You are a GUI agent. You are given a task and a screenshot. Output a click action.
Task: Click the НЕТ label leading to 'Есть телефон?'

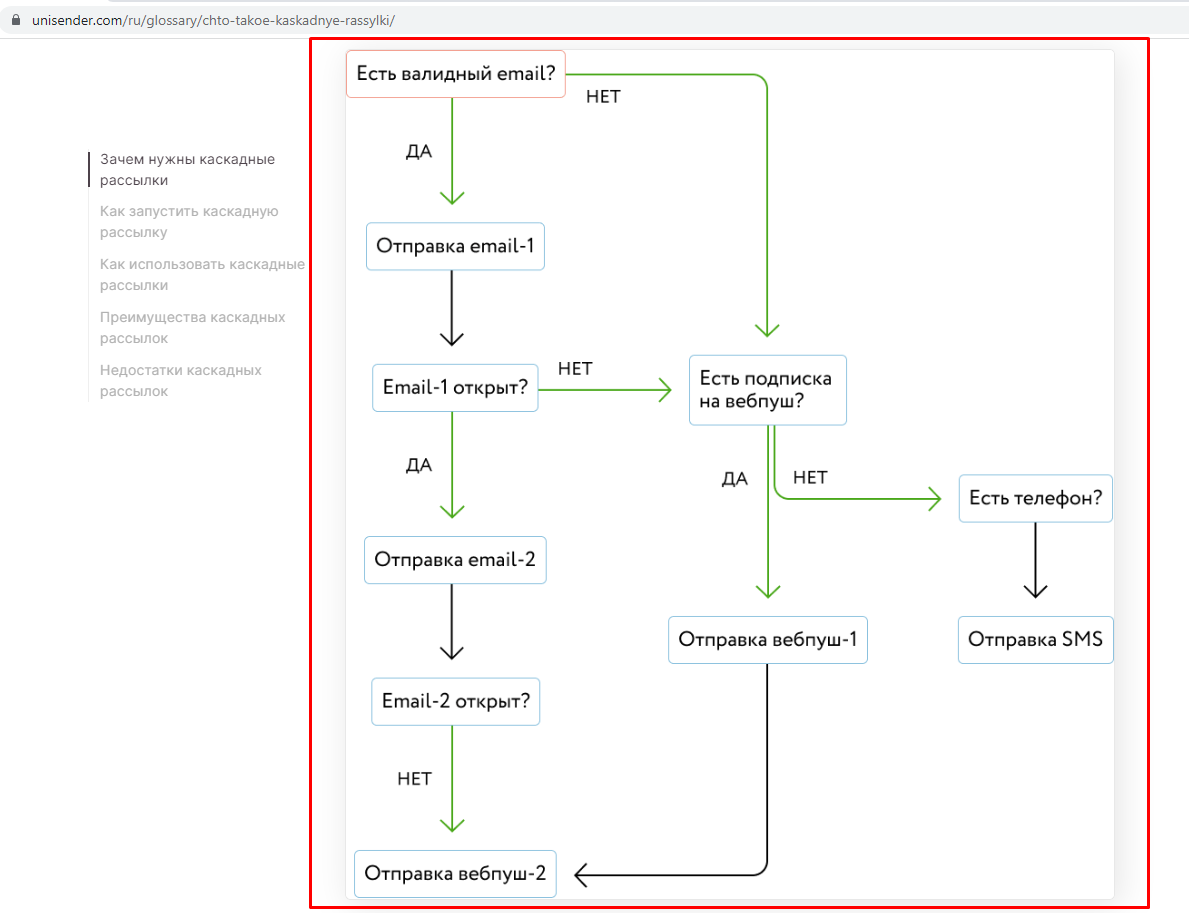tap(810, 478)
